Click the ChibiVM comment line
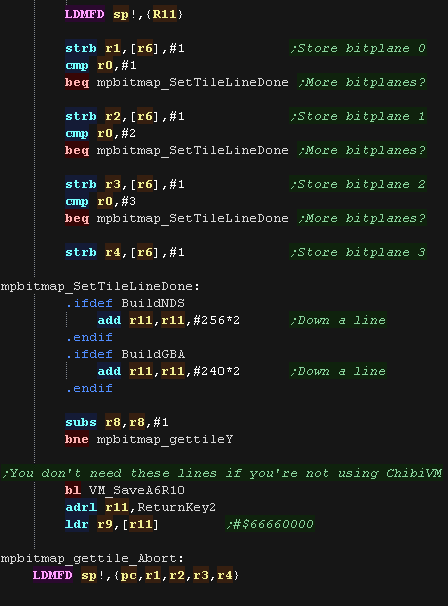Viewport: 448px width, 606px height. pos(222,473)
